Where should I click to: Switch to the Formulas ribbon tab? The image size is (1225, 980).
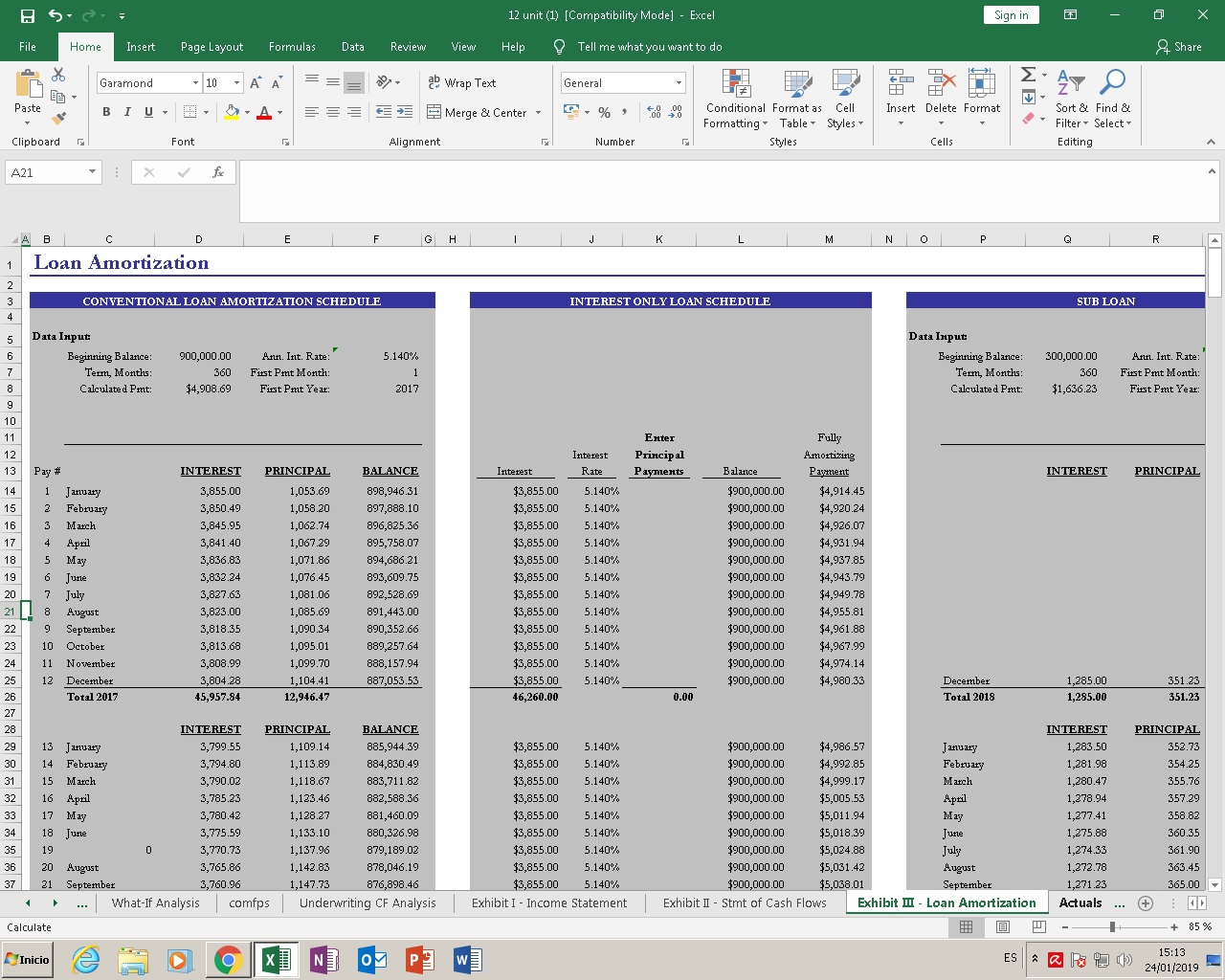point(292,46)
